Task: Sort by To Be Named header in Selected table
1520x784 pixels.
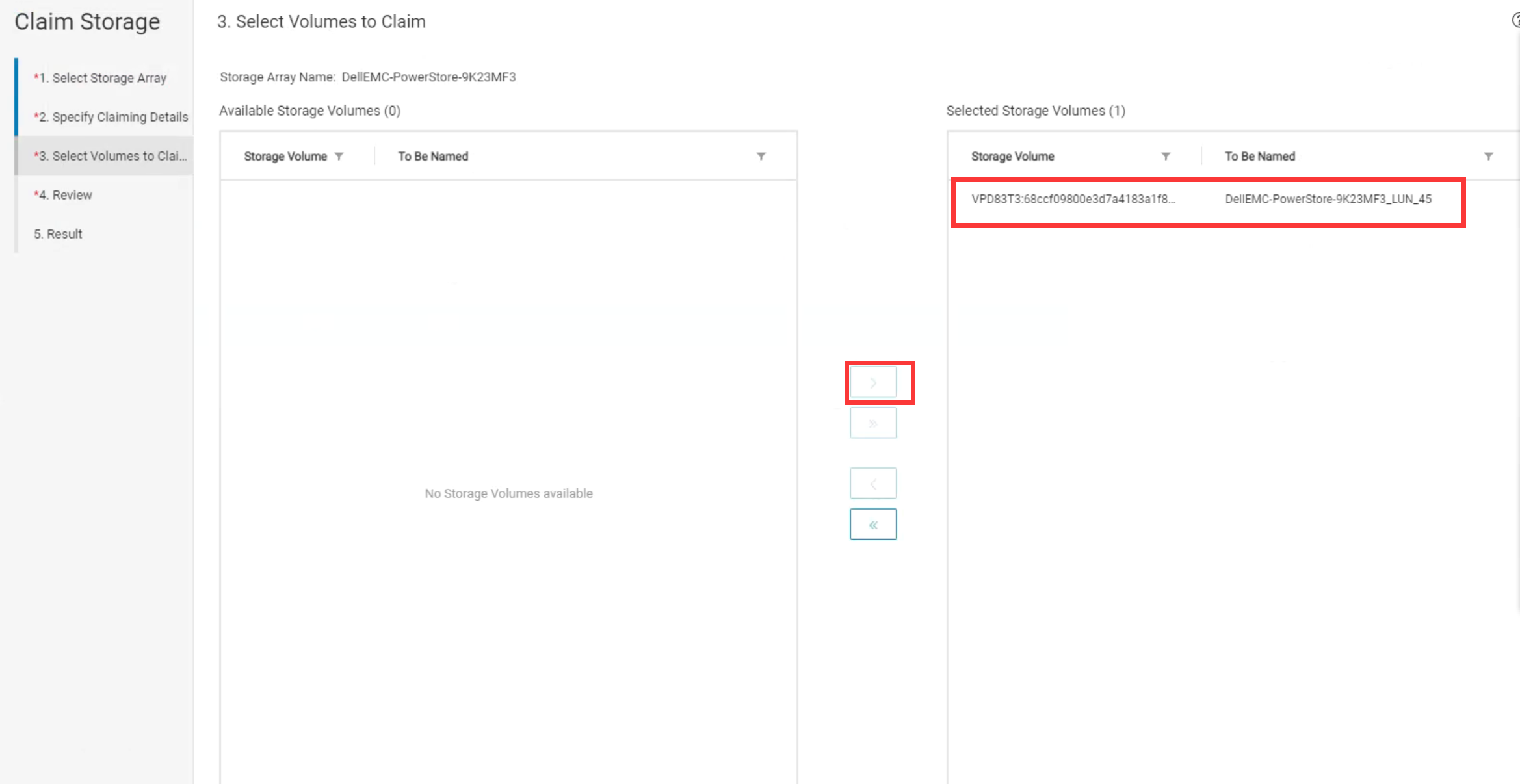Action: (1260, 156)
